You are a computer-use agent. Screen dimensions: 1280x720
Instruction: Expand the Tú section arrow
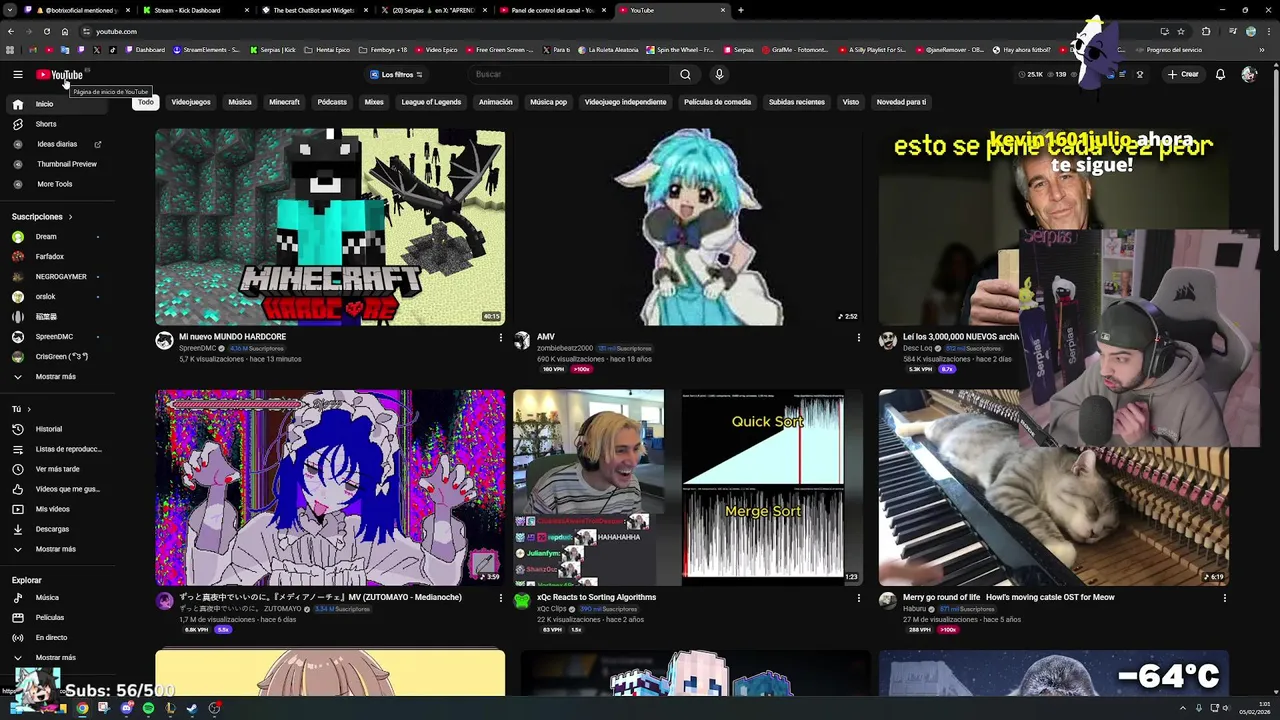coord(29,409)
